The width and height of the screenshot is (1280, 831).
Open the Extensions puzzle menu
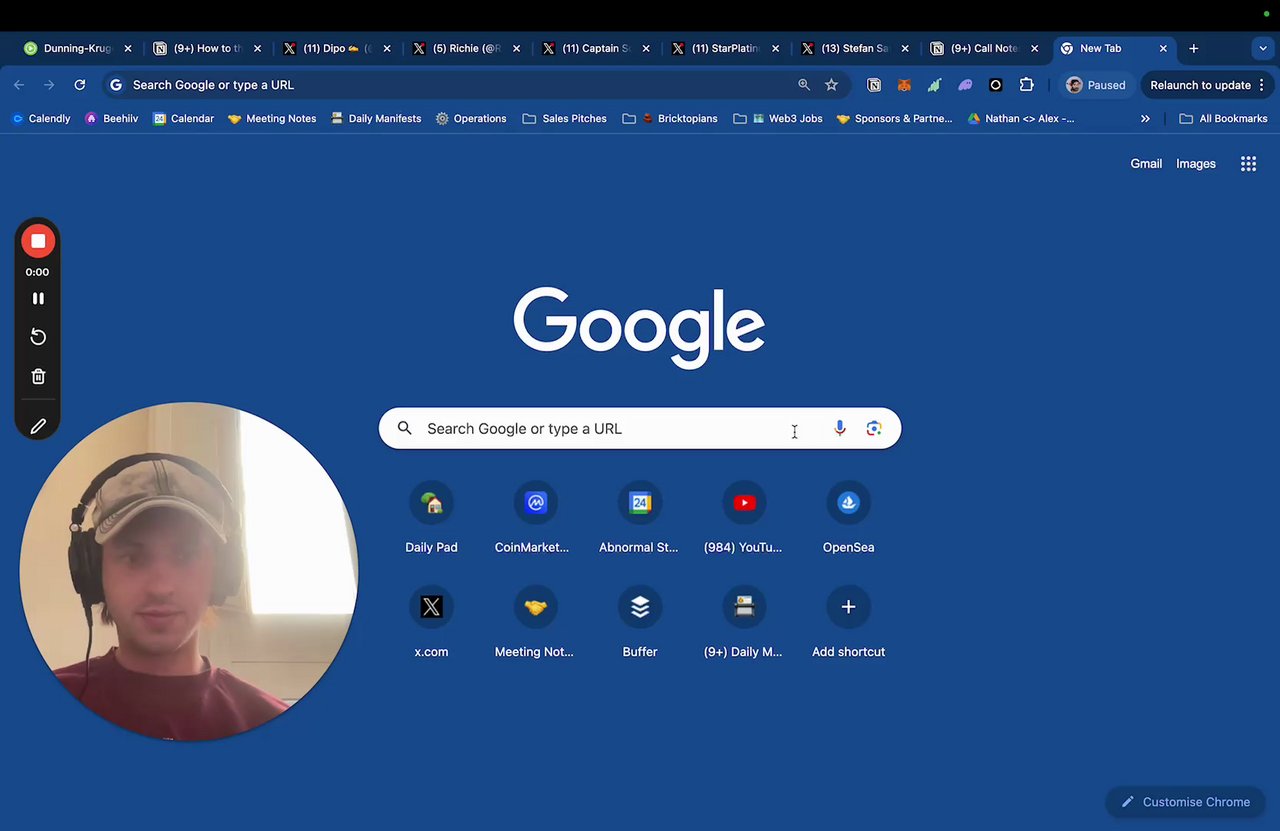point(1026,85)
